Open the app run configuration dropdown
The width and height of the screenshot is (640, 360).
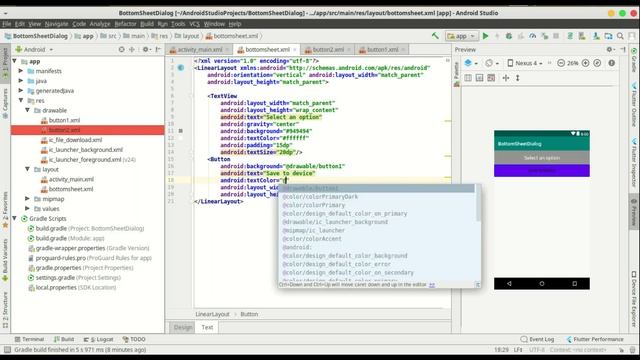coord(462,36)
